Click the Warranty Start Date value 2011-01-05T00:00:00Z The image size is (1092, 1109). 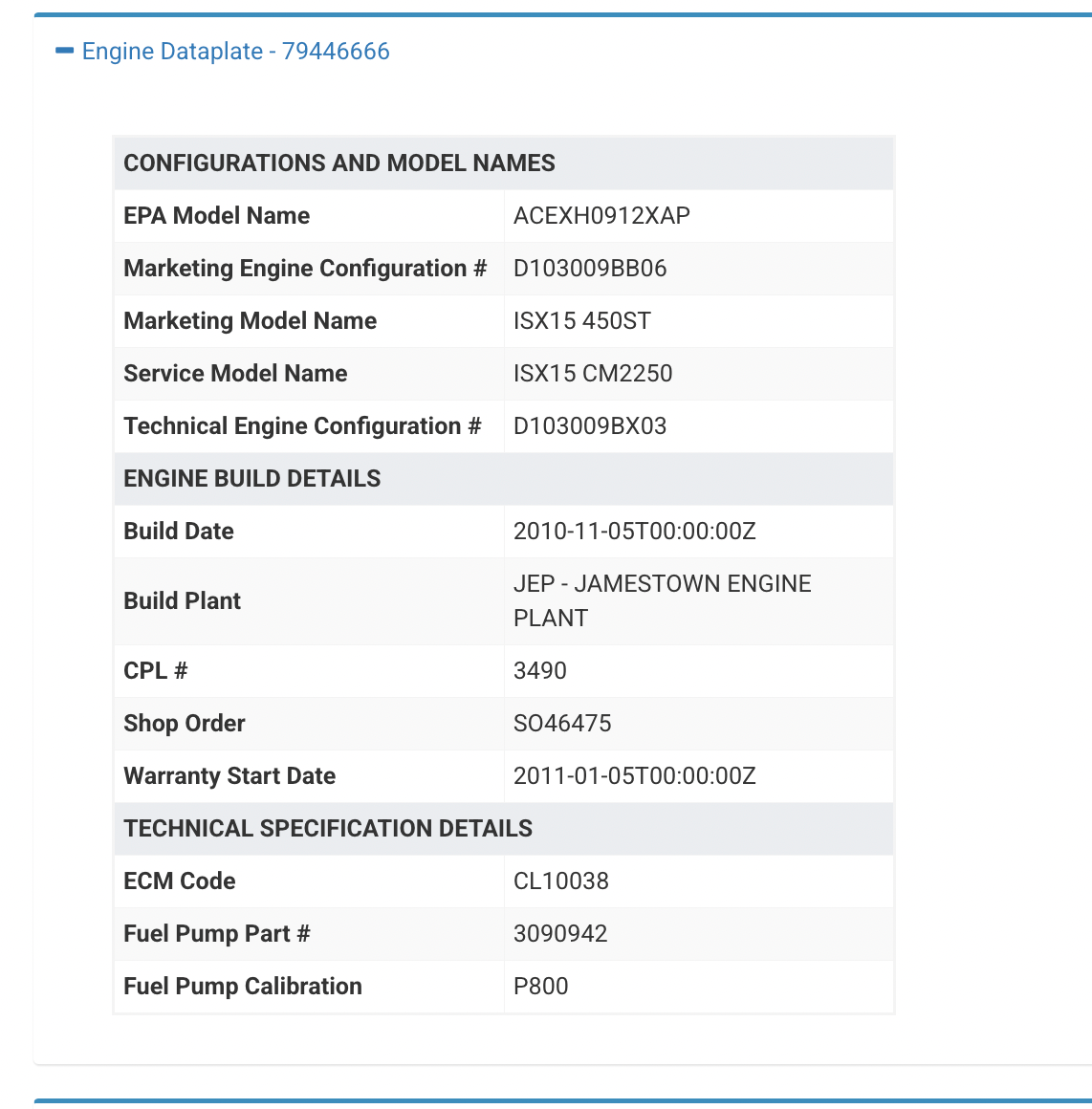click(634, 776)
